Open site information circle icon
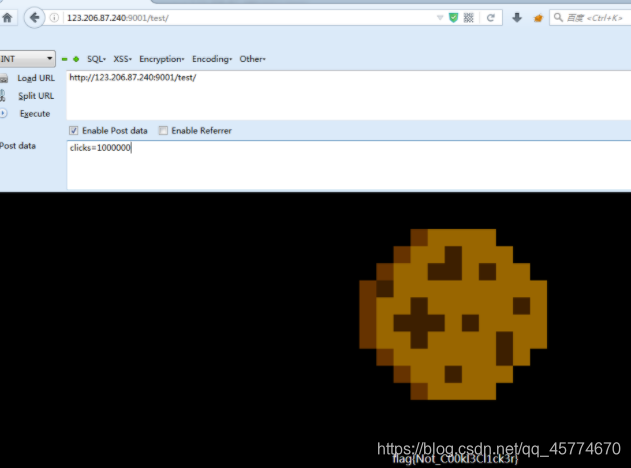This screenshot has width=631, height=468. [54, 18]
